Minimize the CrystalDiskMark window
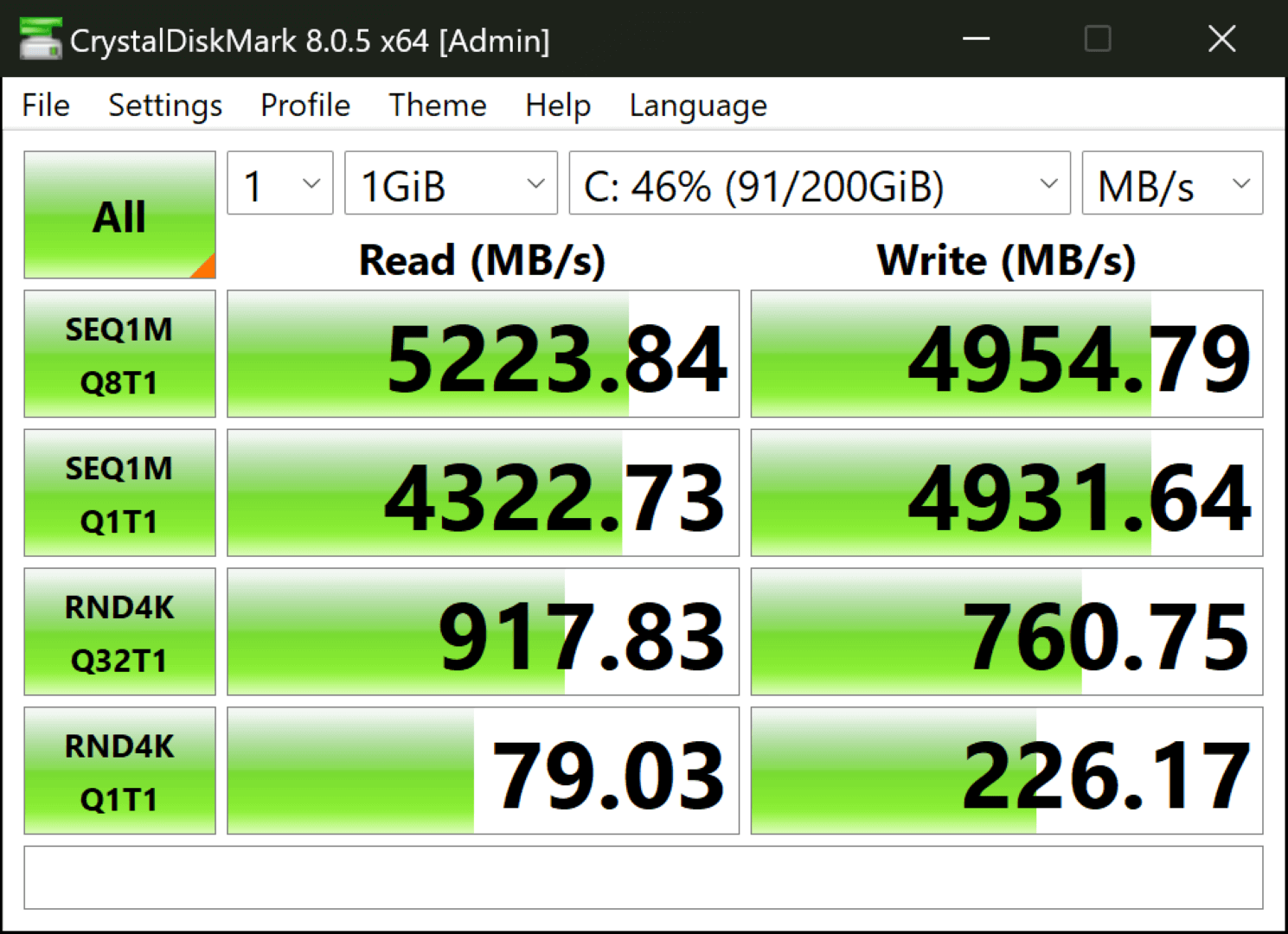 (976, 39)
